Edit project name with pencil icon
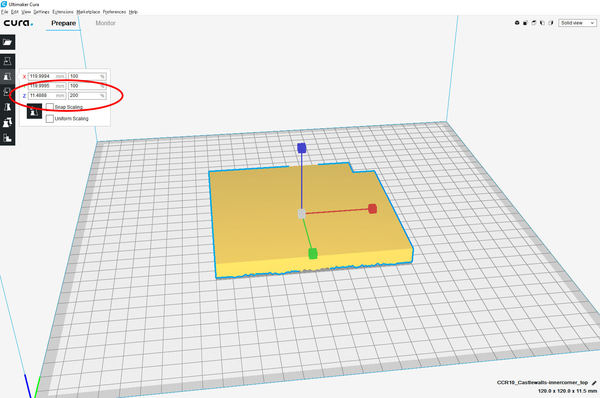This screenshot has height=398, width=600. click(594, 382)
